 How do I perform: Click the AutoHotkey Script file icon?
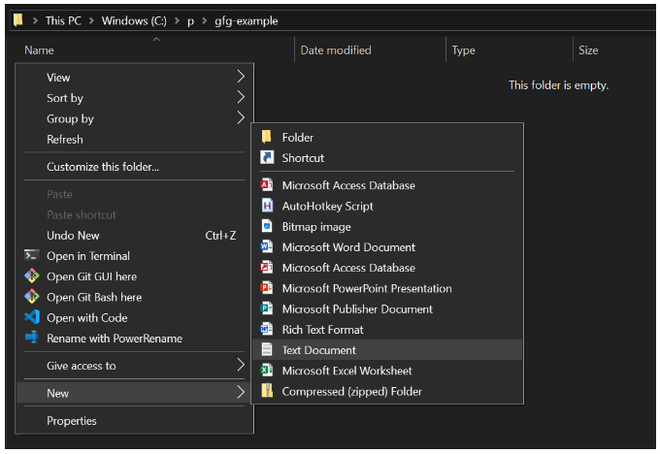click(267, 206)
